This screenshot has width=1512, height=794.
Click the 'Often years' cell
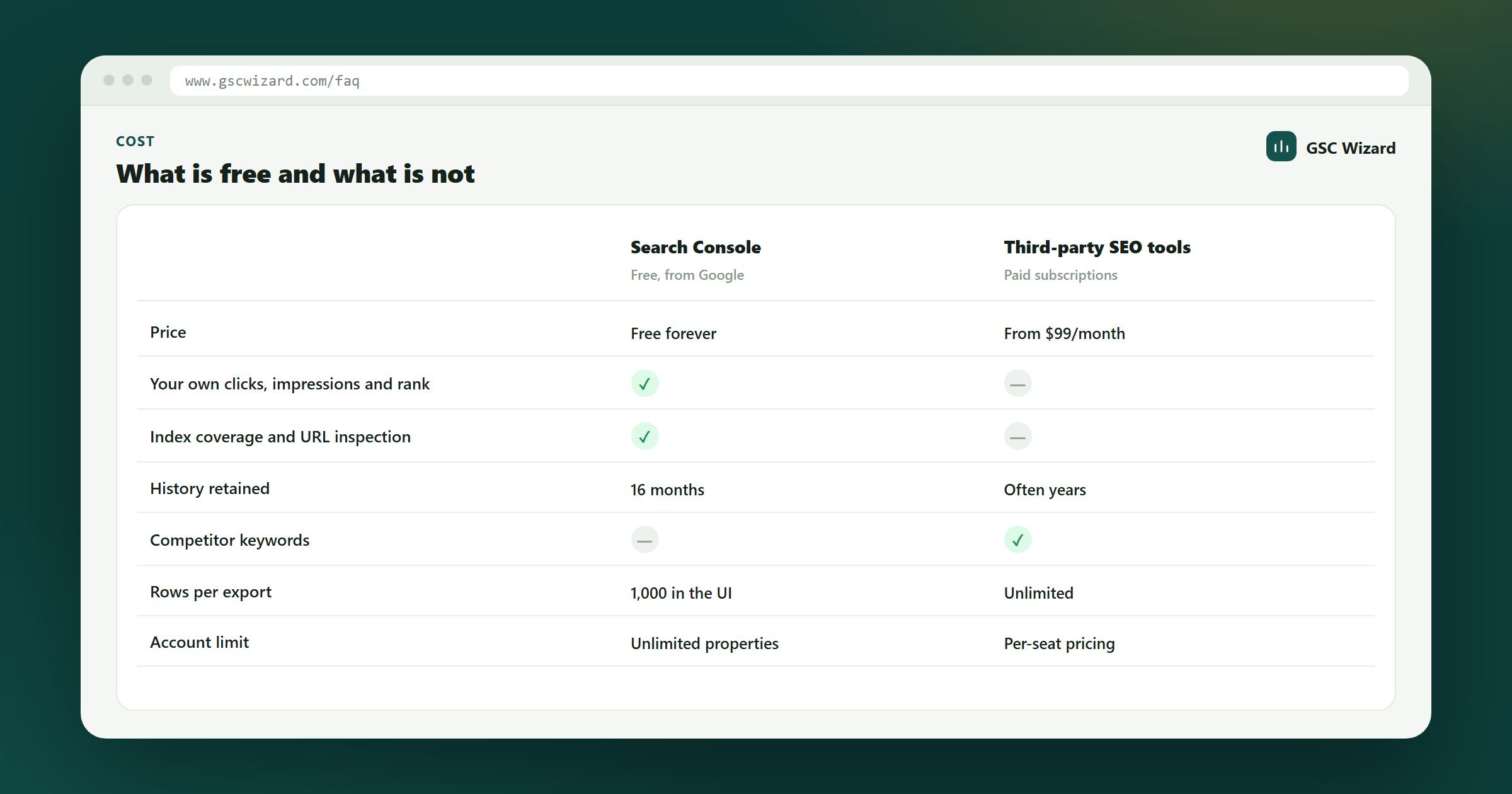tap(1045, 490)
